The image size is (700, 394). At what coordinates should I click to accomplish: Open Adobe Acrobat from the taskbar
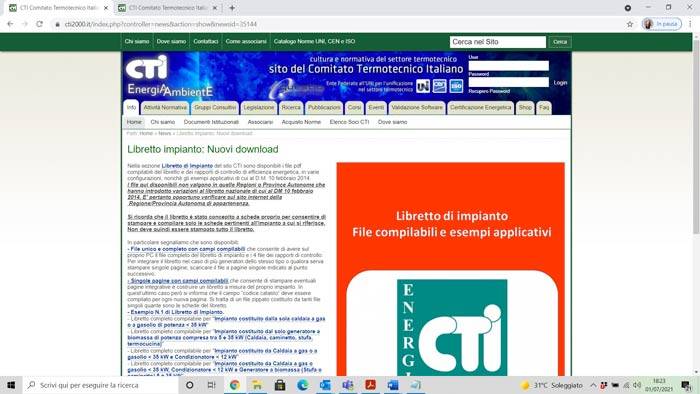click(371, 385)
